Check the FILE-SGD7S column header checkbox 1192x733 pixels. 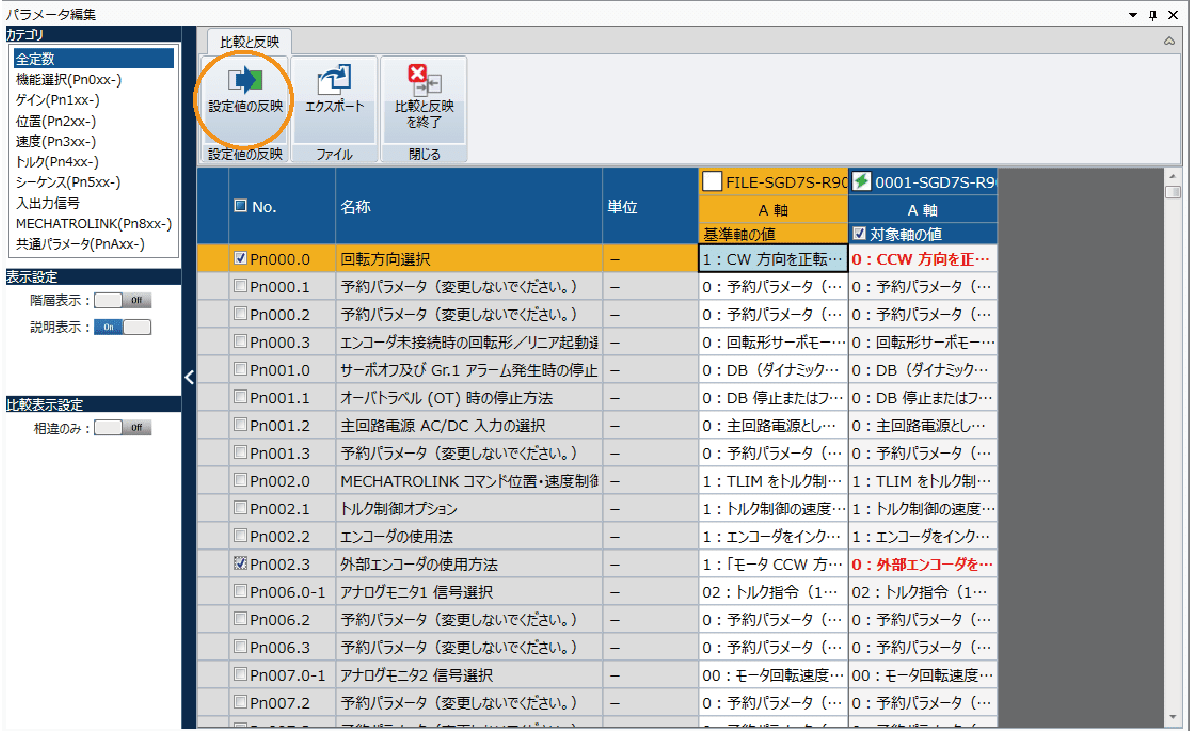coord(712,181)
